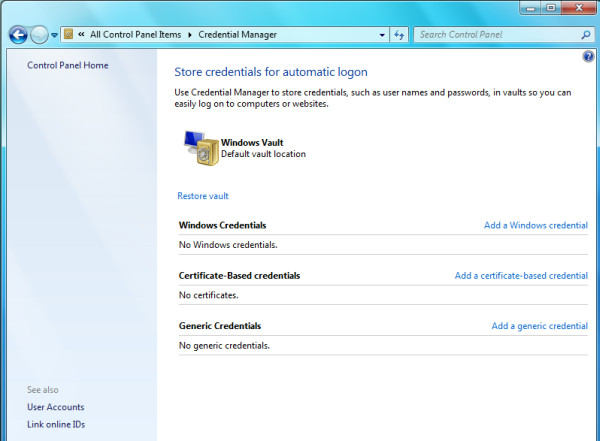Image resolution: width=600 pixels, height=441 pixels.
Task: Click 'No Windows credentials.' text
Action: click(228, 245)
